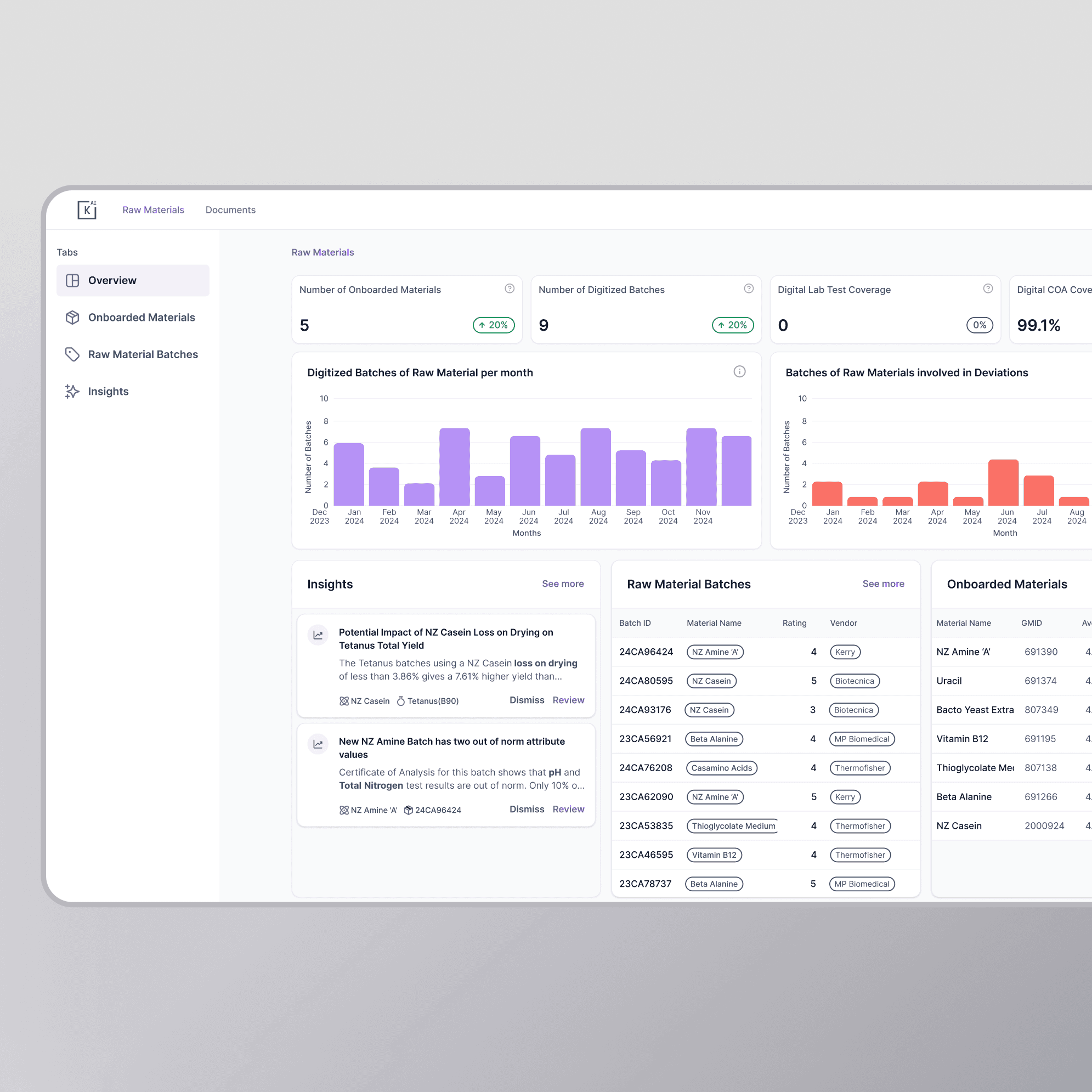The width and height of the screenshot is (1092, 1092).
Task: Click the package icon beside 24CA96424 in insight
Action: tap(408, 810)
